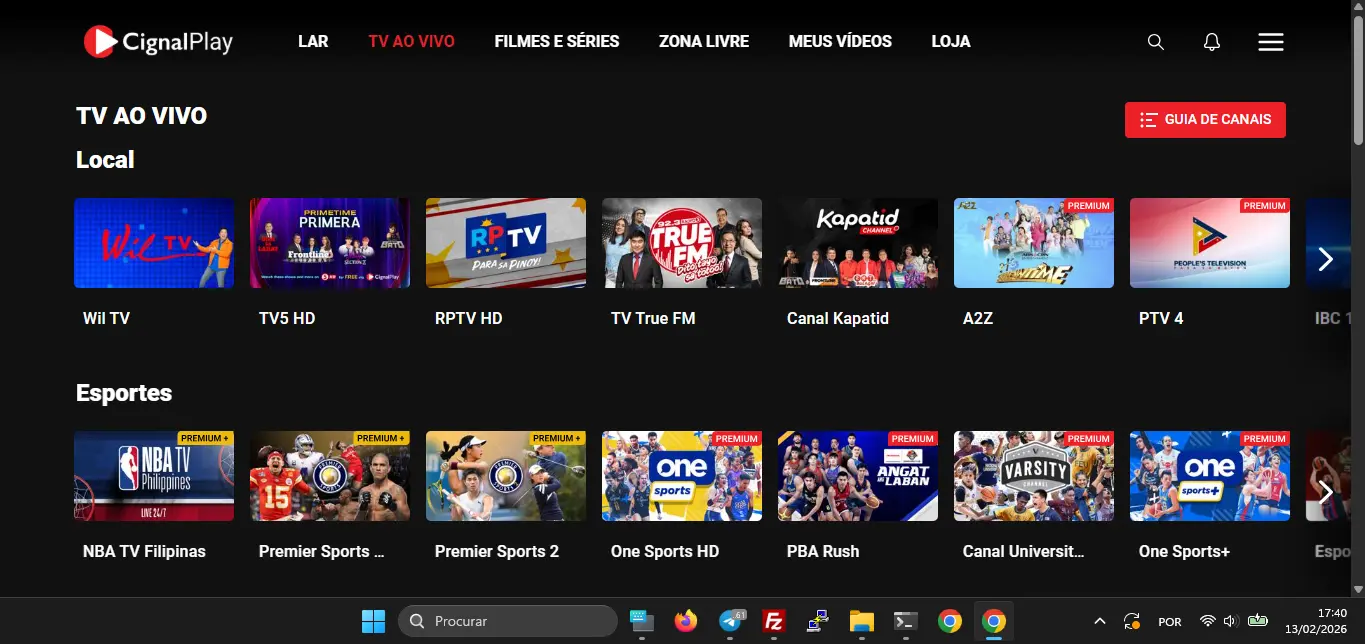
Task: Open the volume speaker tray icon
Action: click(1231, 621)
